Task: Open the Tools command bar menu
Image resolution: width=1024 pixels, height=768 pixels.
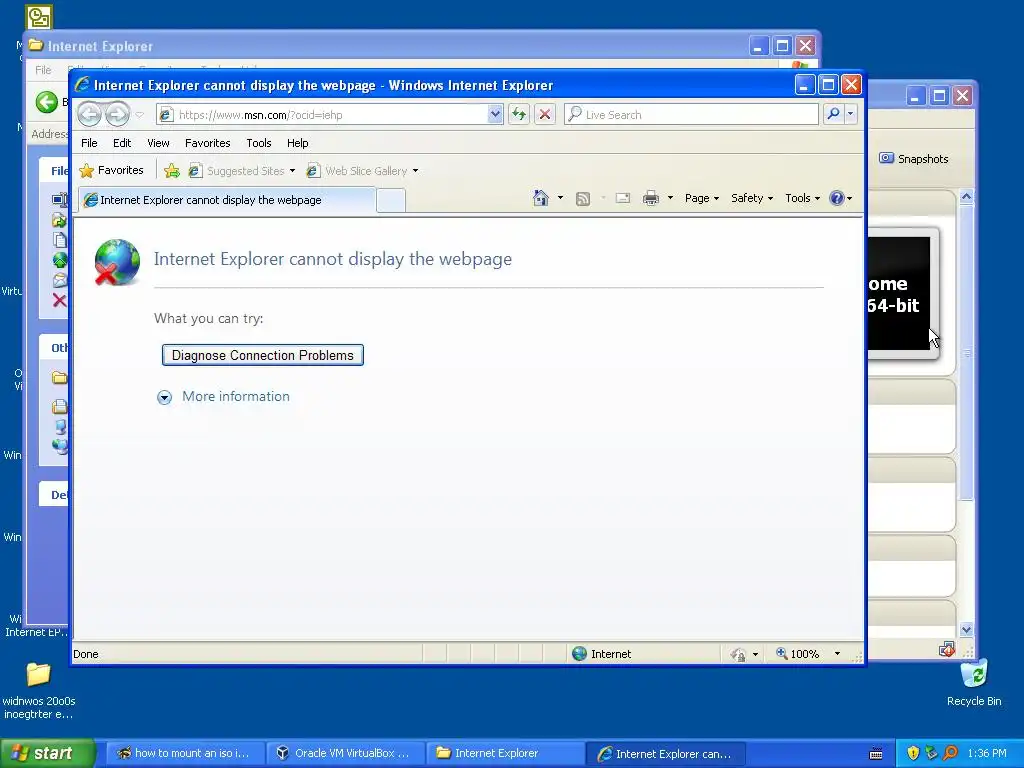Action: [x=802, y=198]
